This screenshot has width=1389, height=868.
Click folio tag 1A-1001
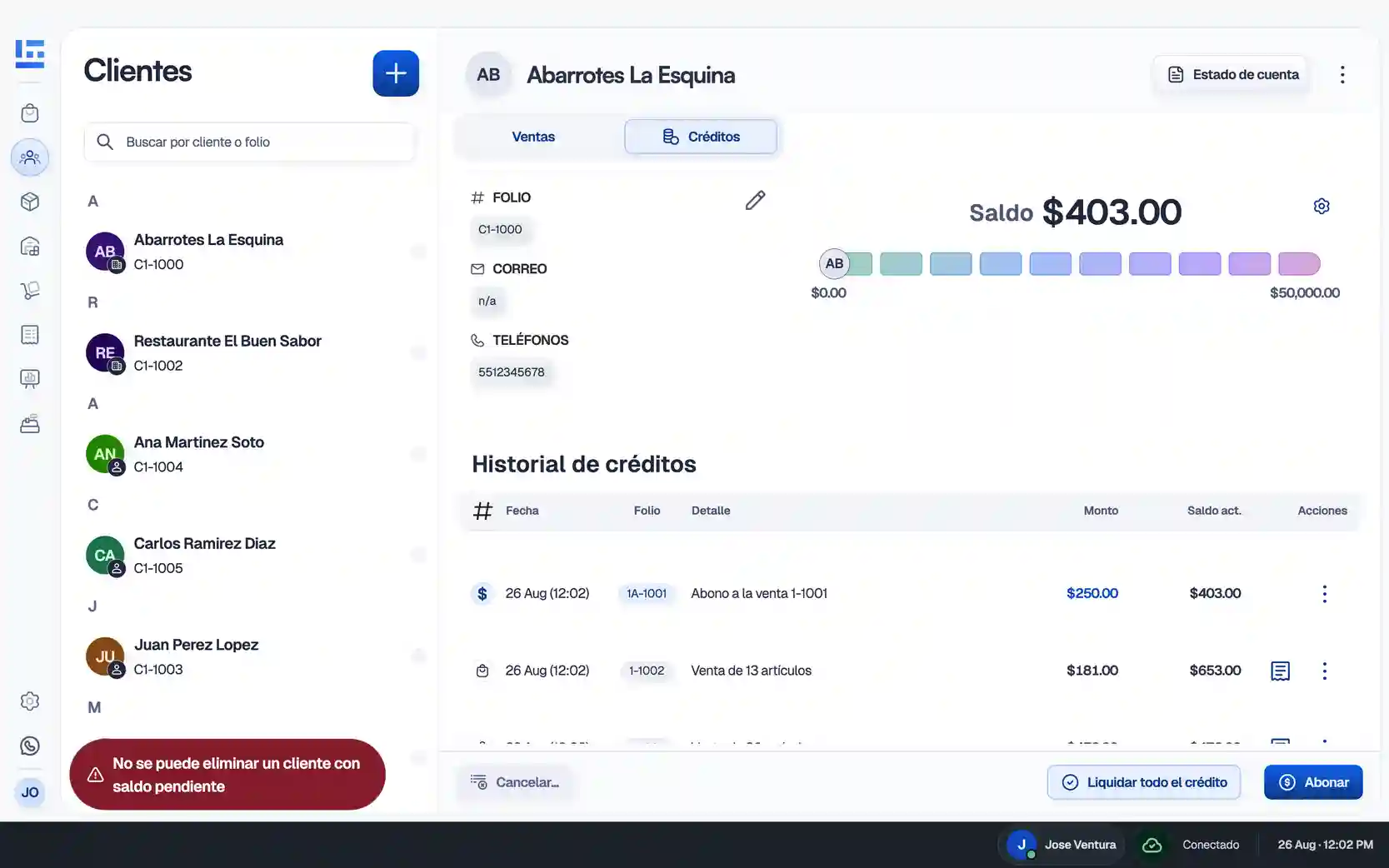click(x=647, y=594)
